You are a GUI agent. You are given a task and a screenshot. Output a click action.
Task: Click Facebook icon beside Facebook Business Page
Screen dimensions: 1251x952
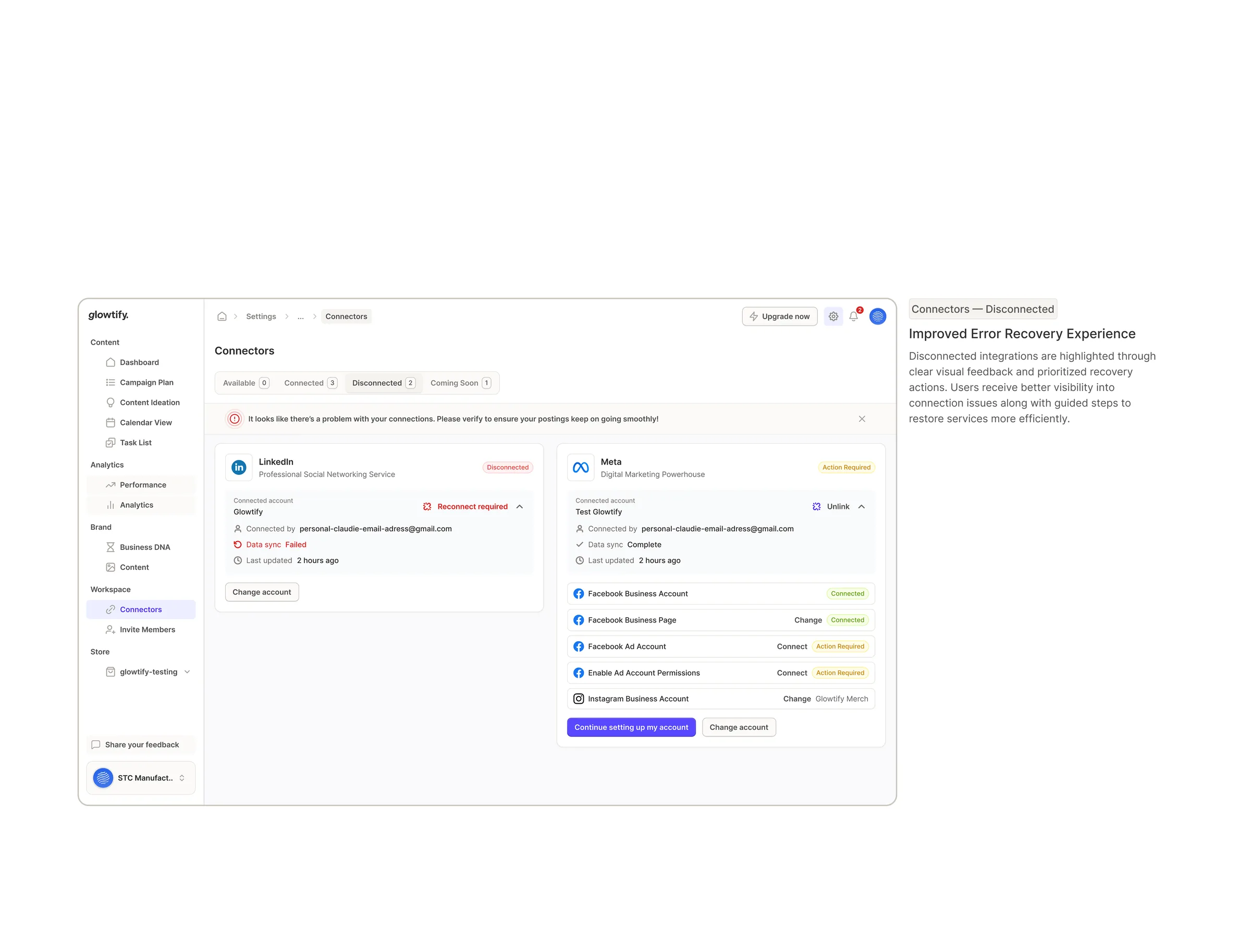pyautogui.click(x=579, y=620)
